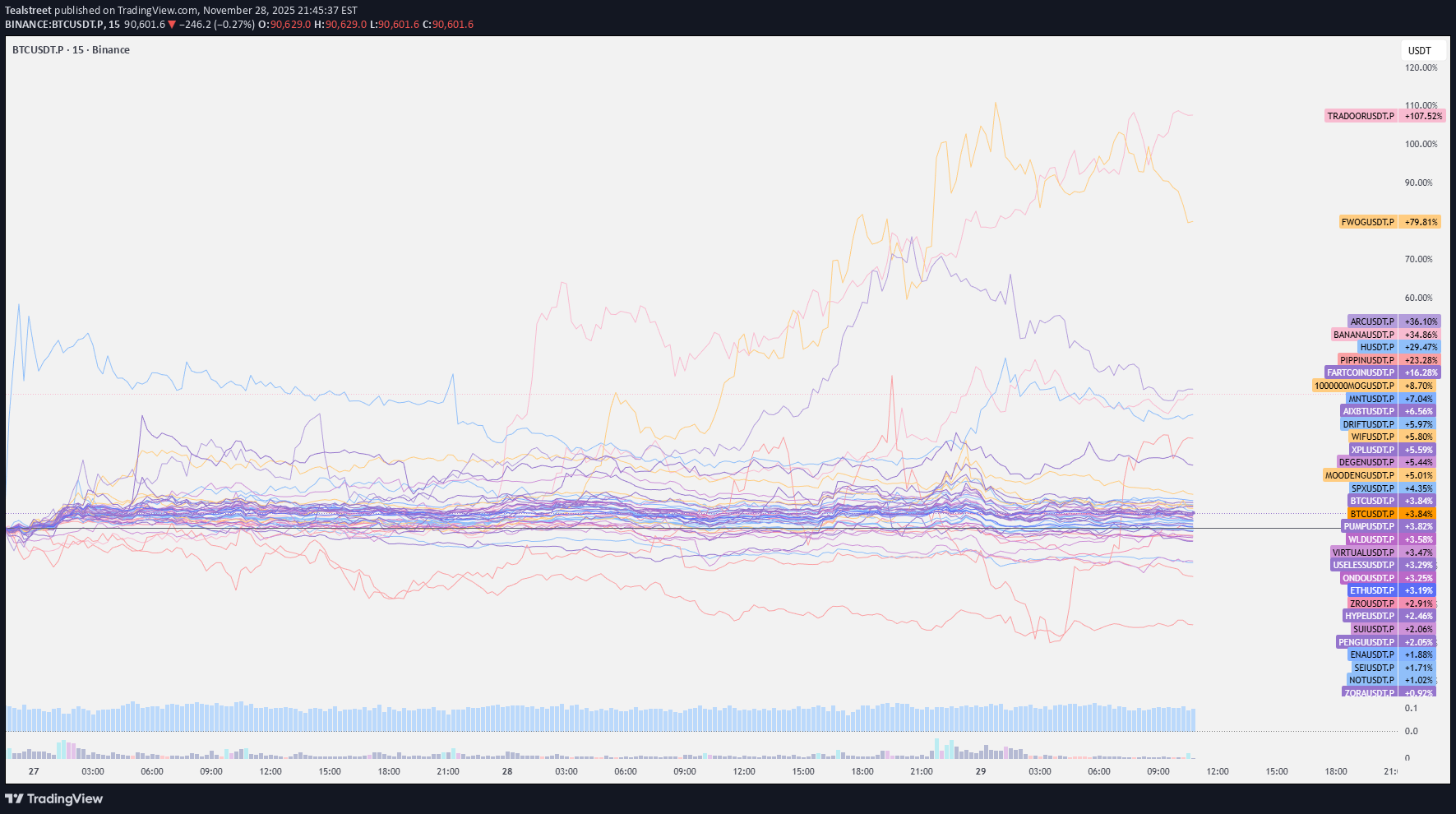Click the red down-arrow price change indicator
The width and height of the screenshot is (1456, 814).
point(172,24)
